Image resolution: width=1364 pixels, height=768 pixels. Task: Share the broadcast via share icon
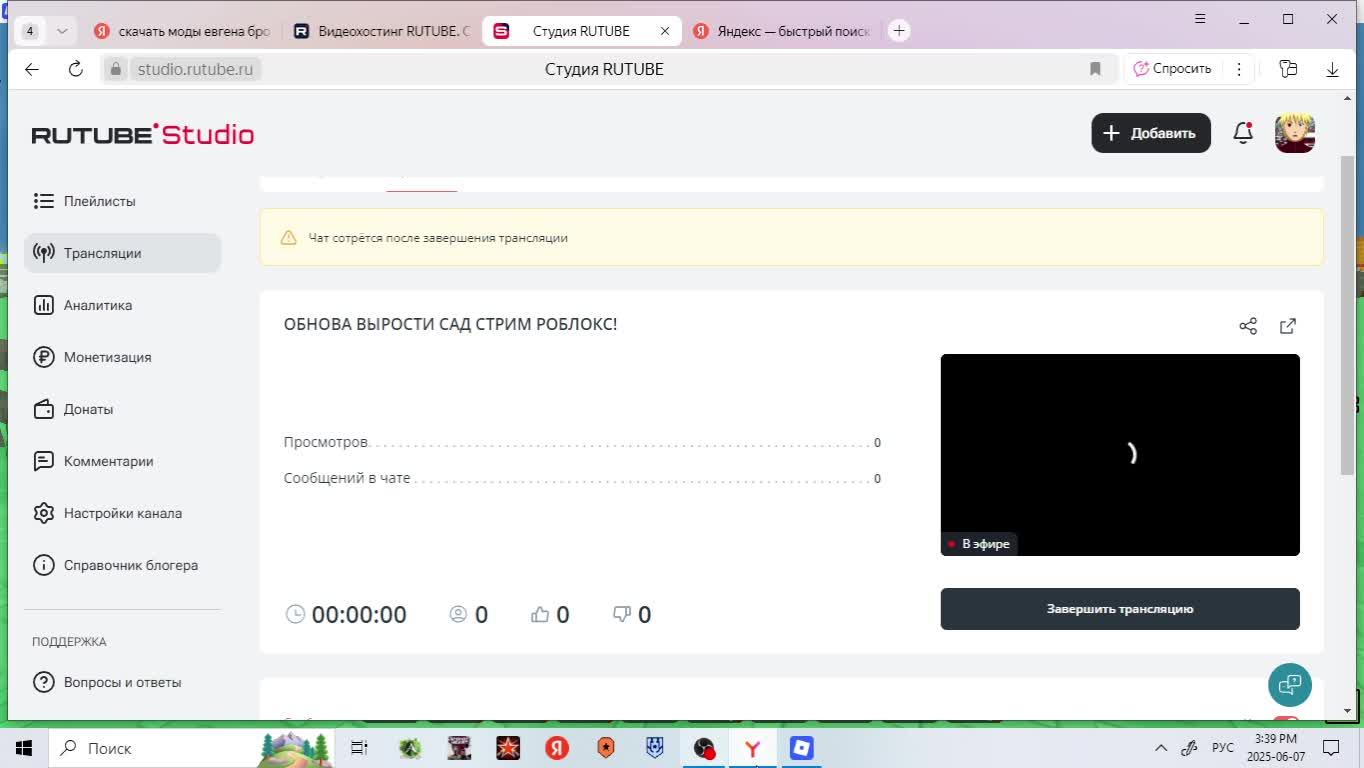pos(1248,326)
